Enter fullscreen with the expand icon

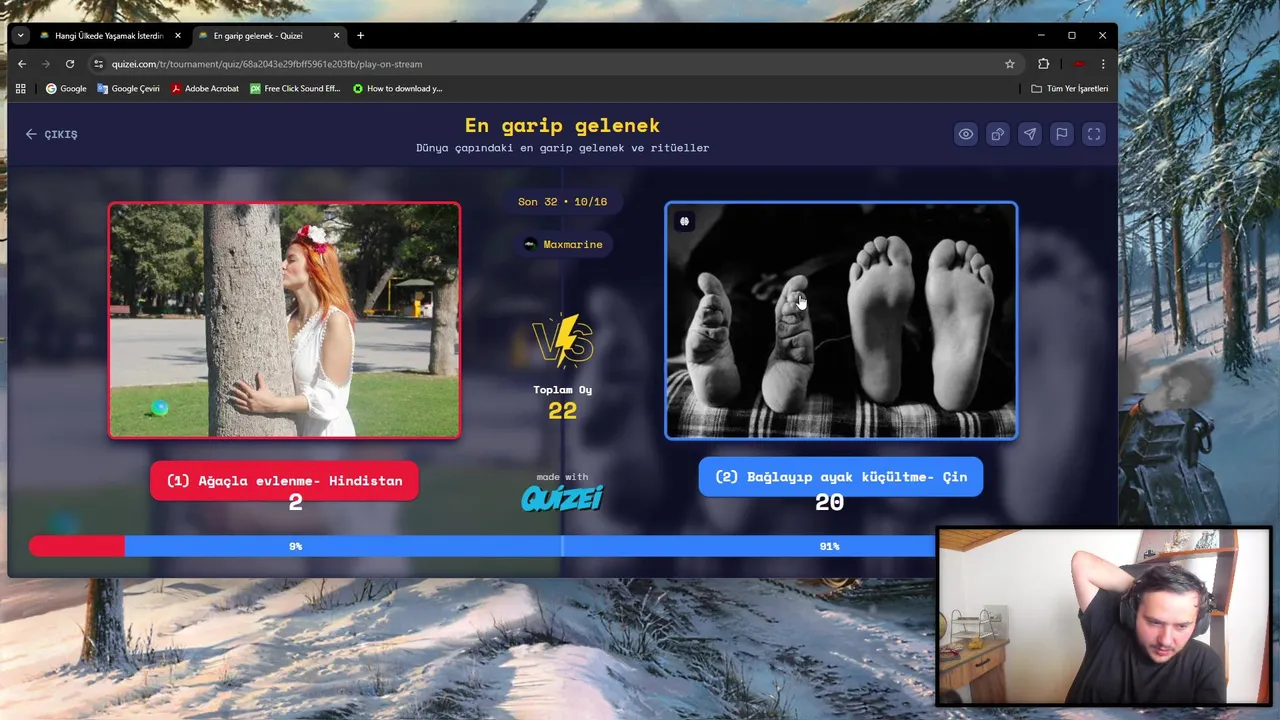pyautogui.click(x=1093, y=134)
